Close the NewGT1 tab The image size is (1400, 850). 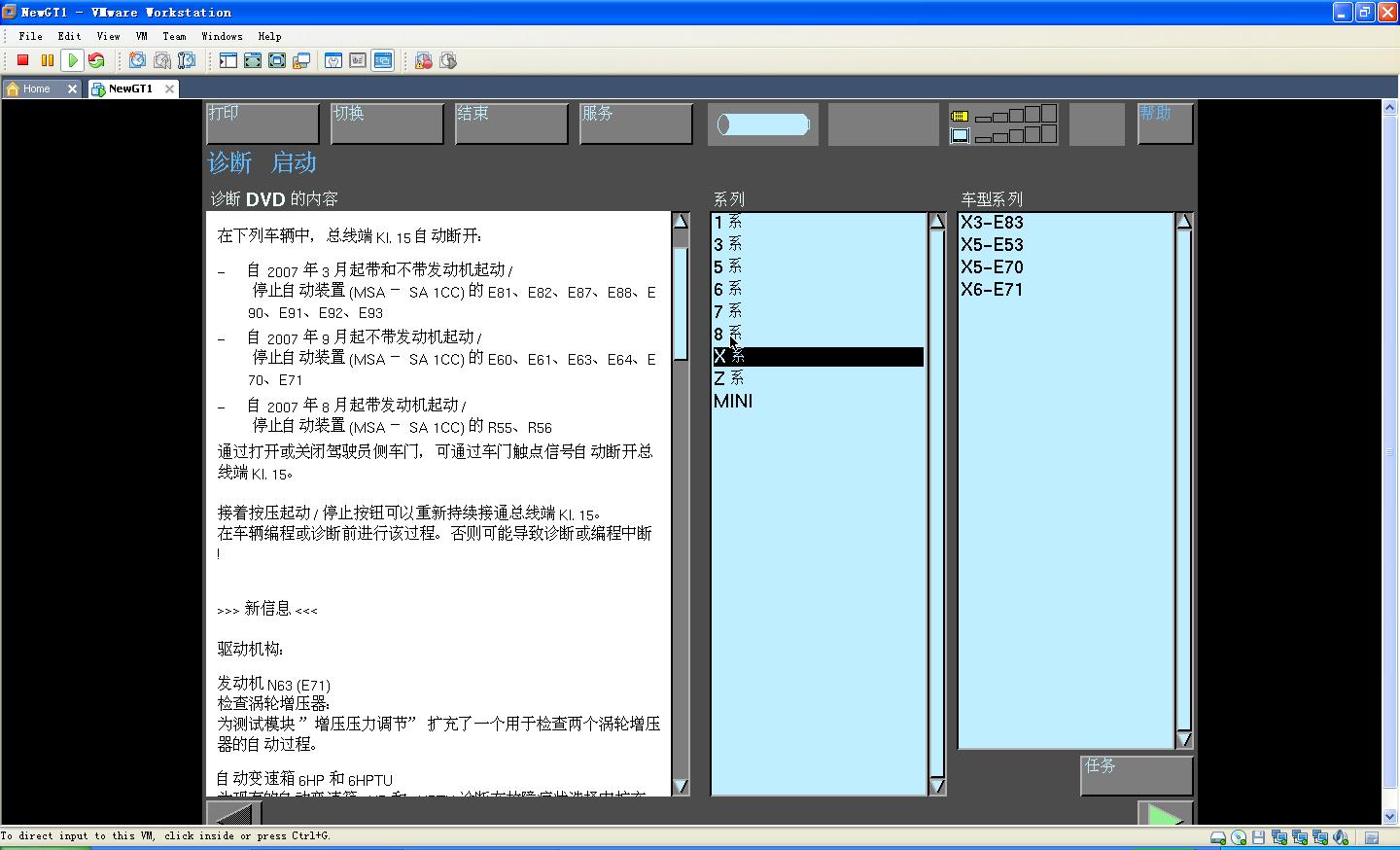tap(169, 89)
